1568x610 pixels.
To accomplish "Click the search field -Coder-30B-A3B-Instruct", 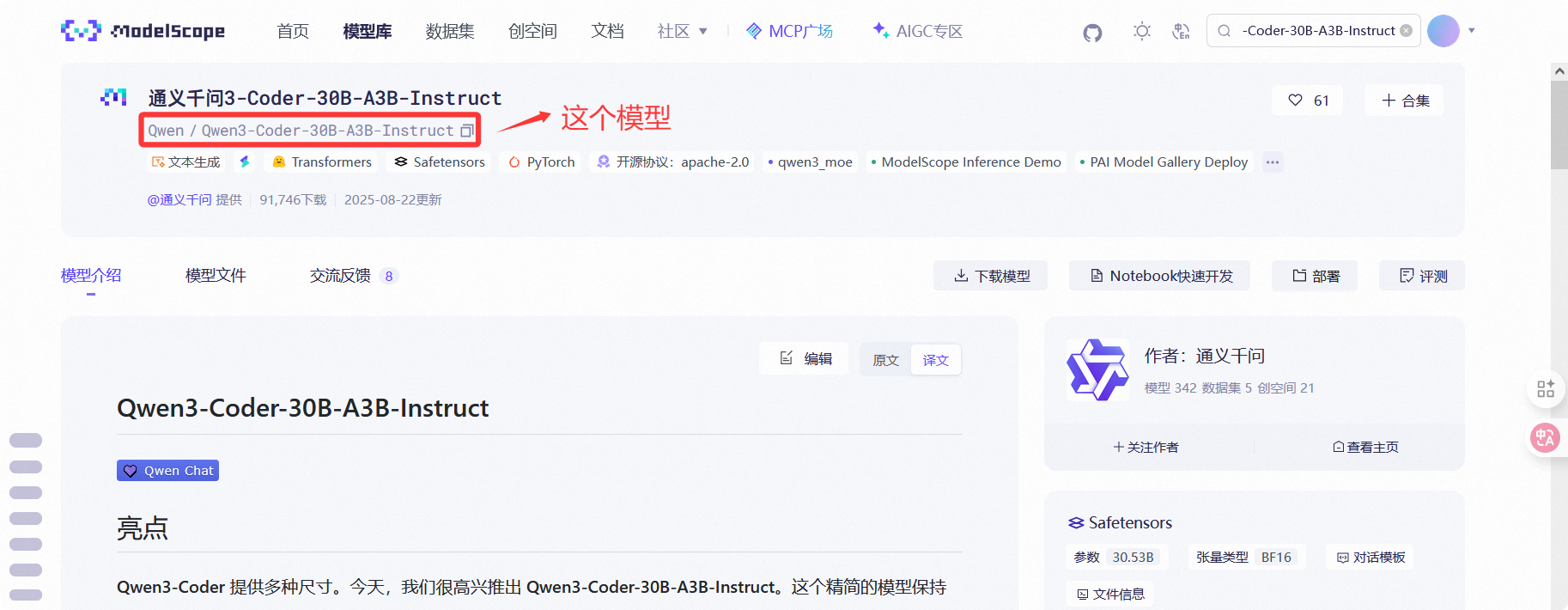I will pos(1313,31).
